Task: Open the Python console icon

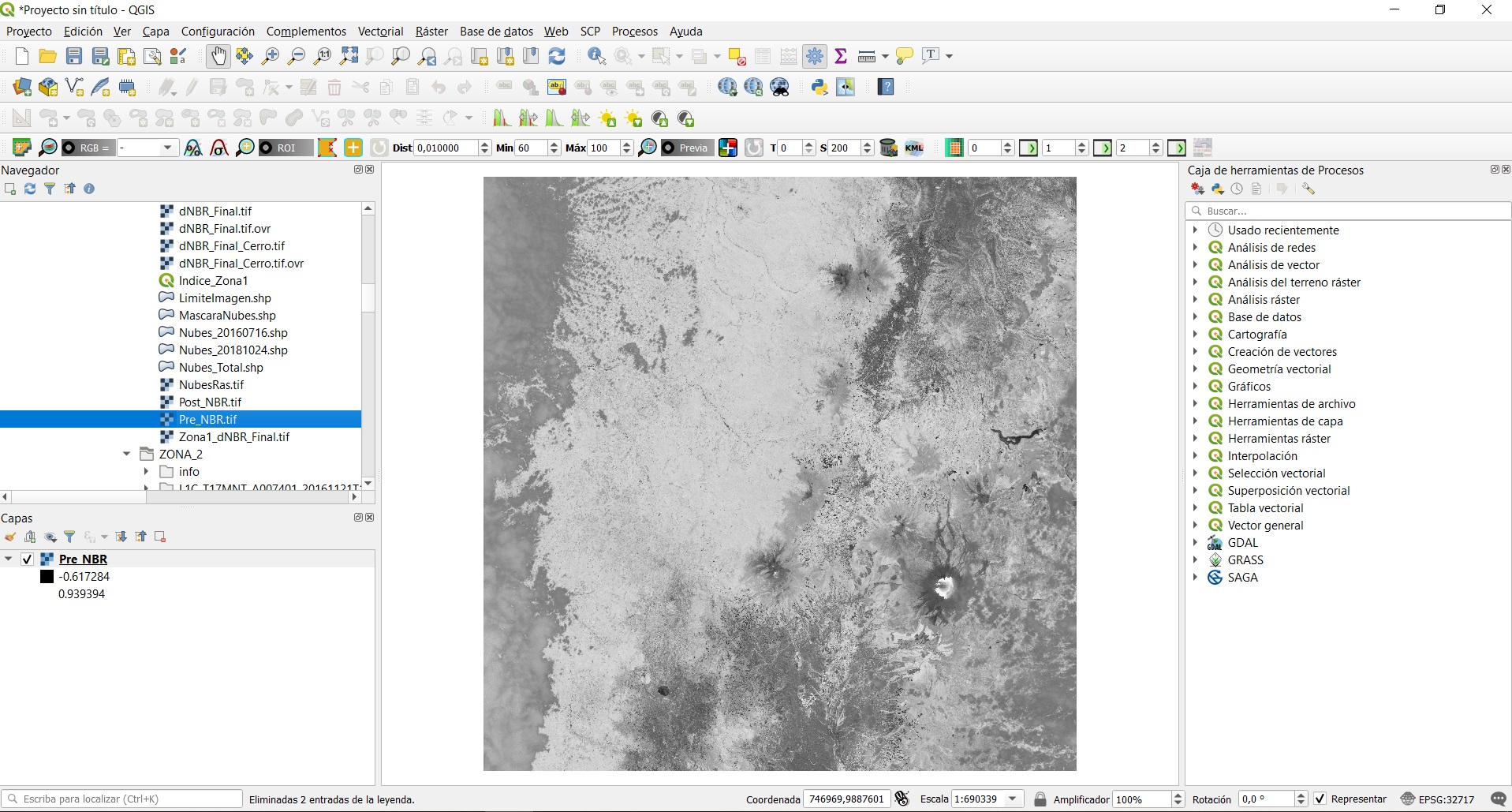Action: 819,87
